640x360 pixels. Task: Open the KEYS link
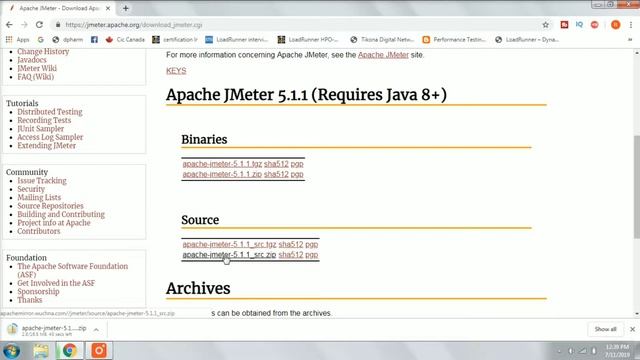point(176,71)
